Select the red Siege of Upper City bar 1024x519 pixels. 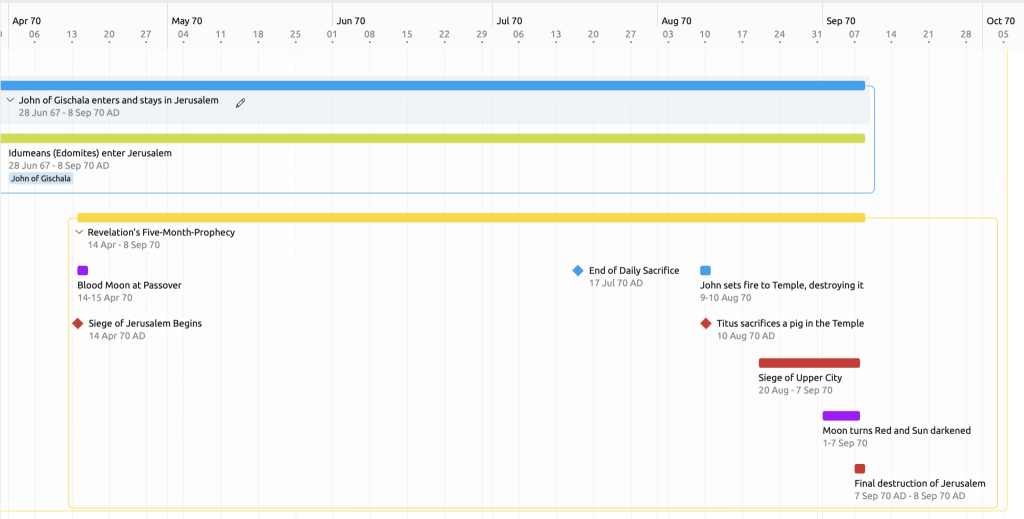coord(809,363)
